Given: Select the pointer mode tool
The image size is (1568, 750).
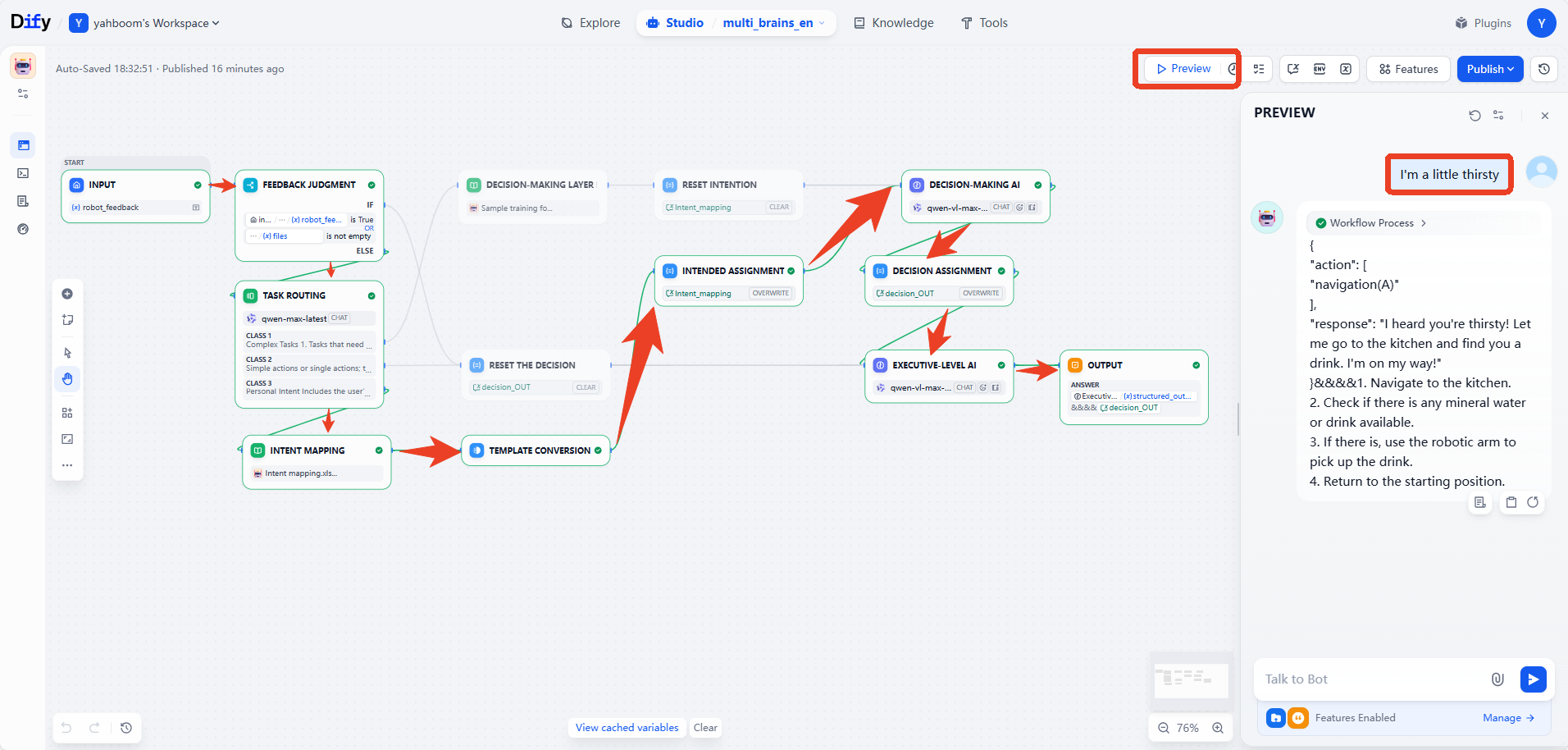Looking at the screenshot, I should click(x=67, y=353).
